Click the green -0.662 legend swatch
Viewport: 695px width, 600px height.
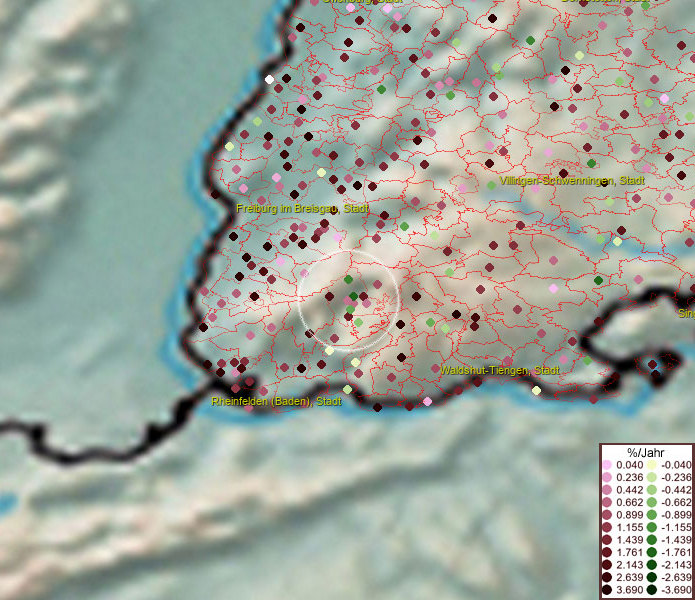tap(652, 503)
